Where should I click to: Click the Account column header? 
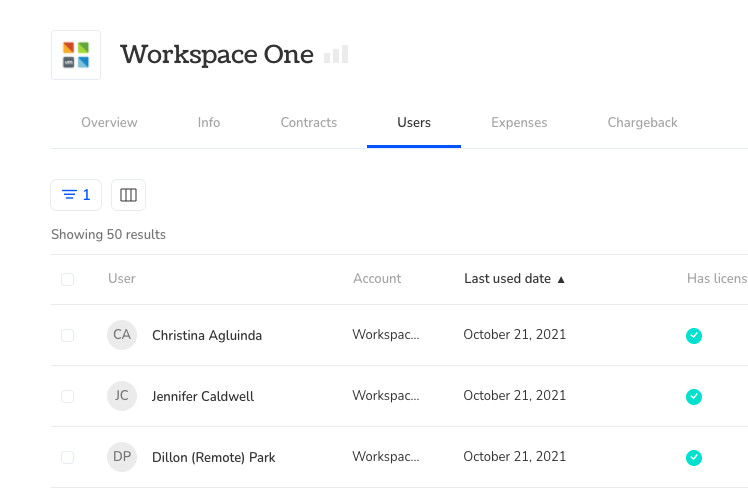[377, 279]
